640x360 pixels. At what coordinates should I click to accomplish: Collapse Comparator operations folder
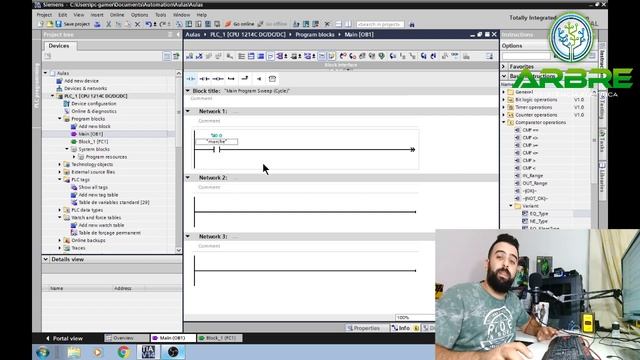(x=504, y=122)
